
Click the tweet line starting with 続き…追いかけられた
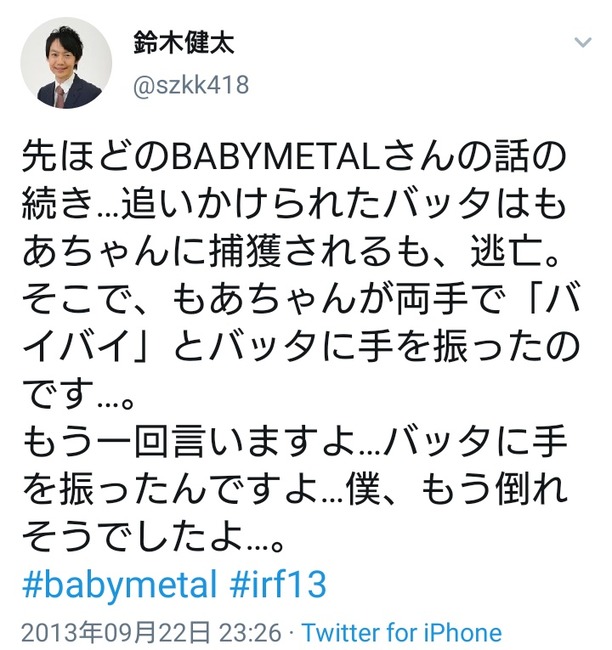pyautogui.click(x=294, y=204)
